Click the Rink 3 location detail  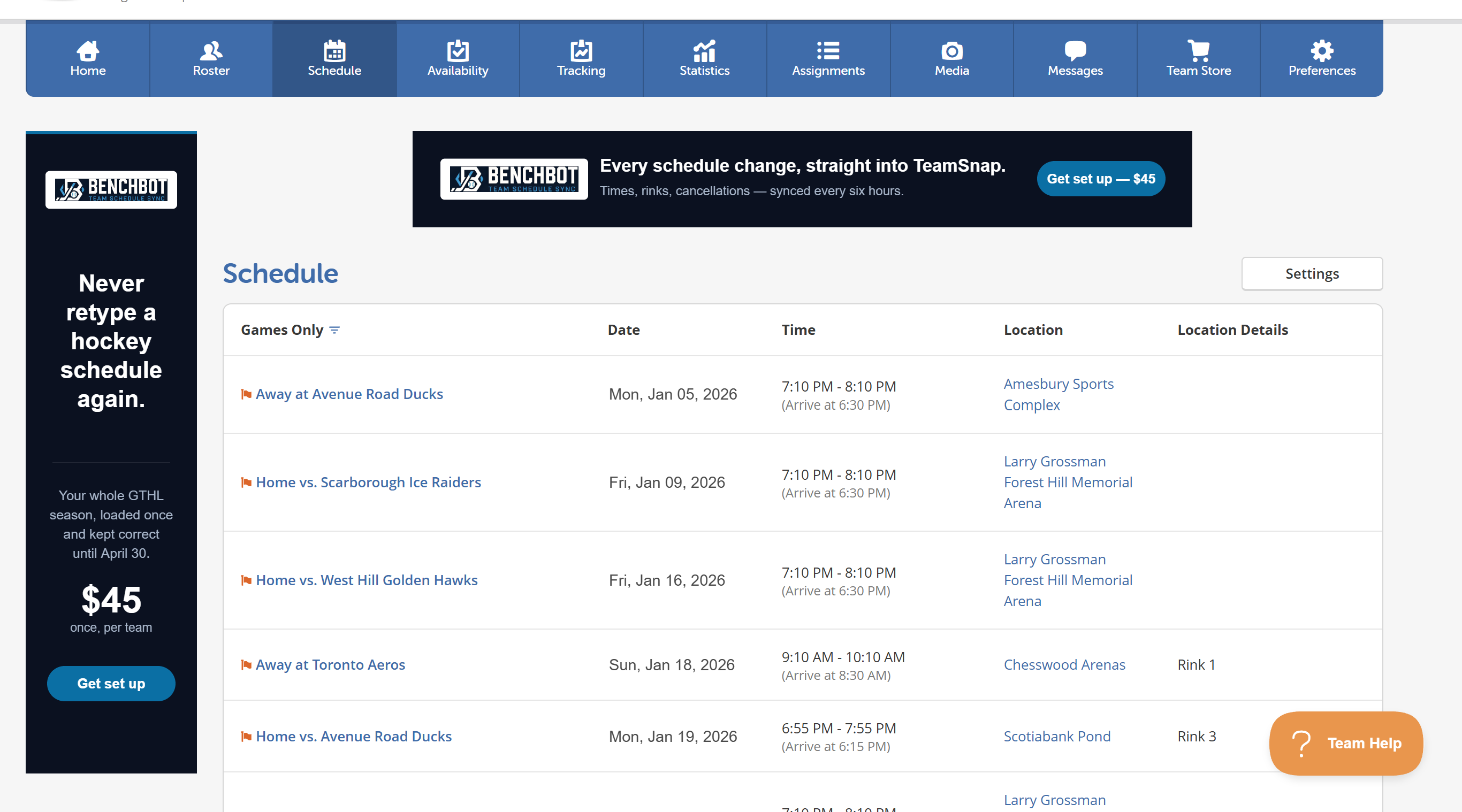1197,736
